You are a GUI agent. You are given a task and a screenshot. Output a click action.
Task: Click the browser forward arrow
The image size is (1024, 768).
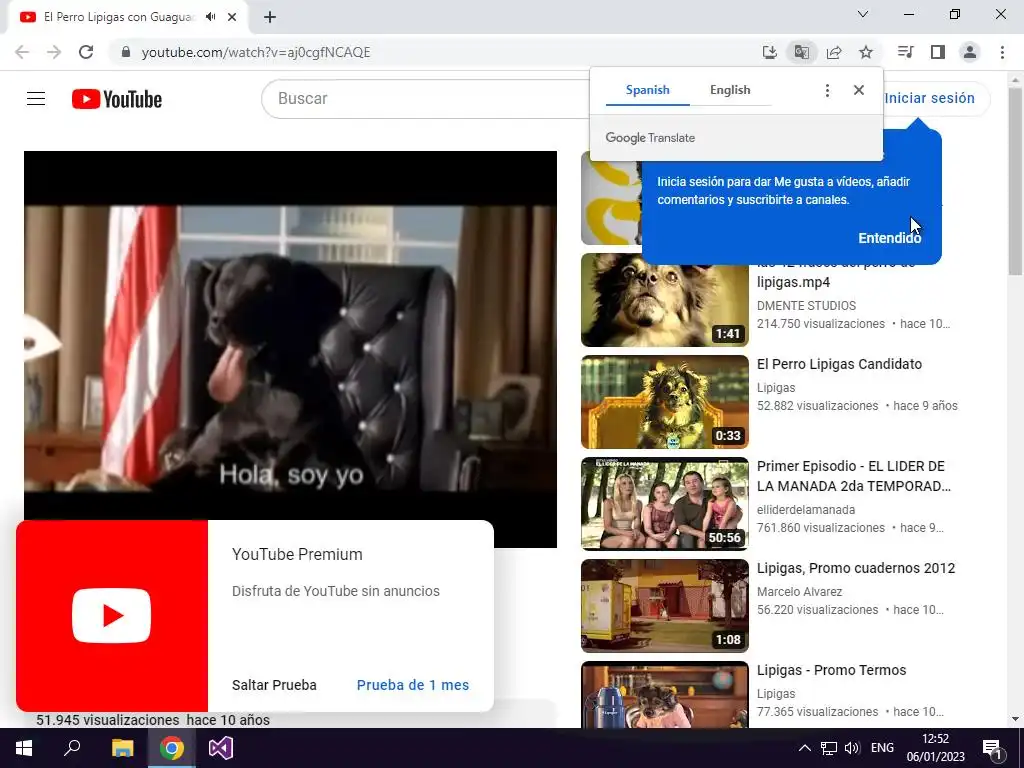(54, 52)
